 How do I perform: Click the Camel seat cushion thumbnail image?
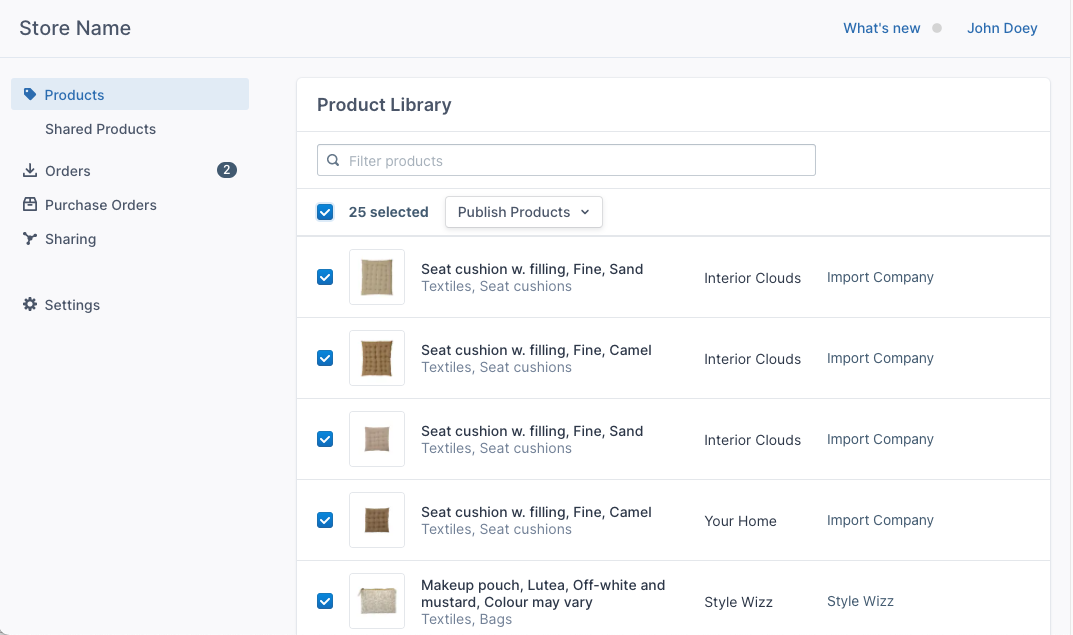pos(377,358)
